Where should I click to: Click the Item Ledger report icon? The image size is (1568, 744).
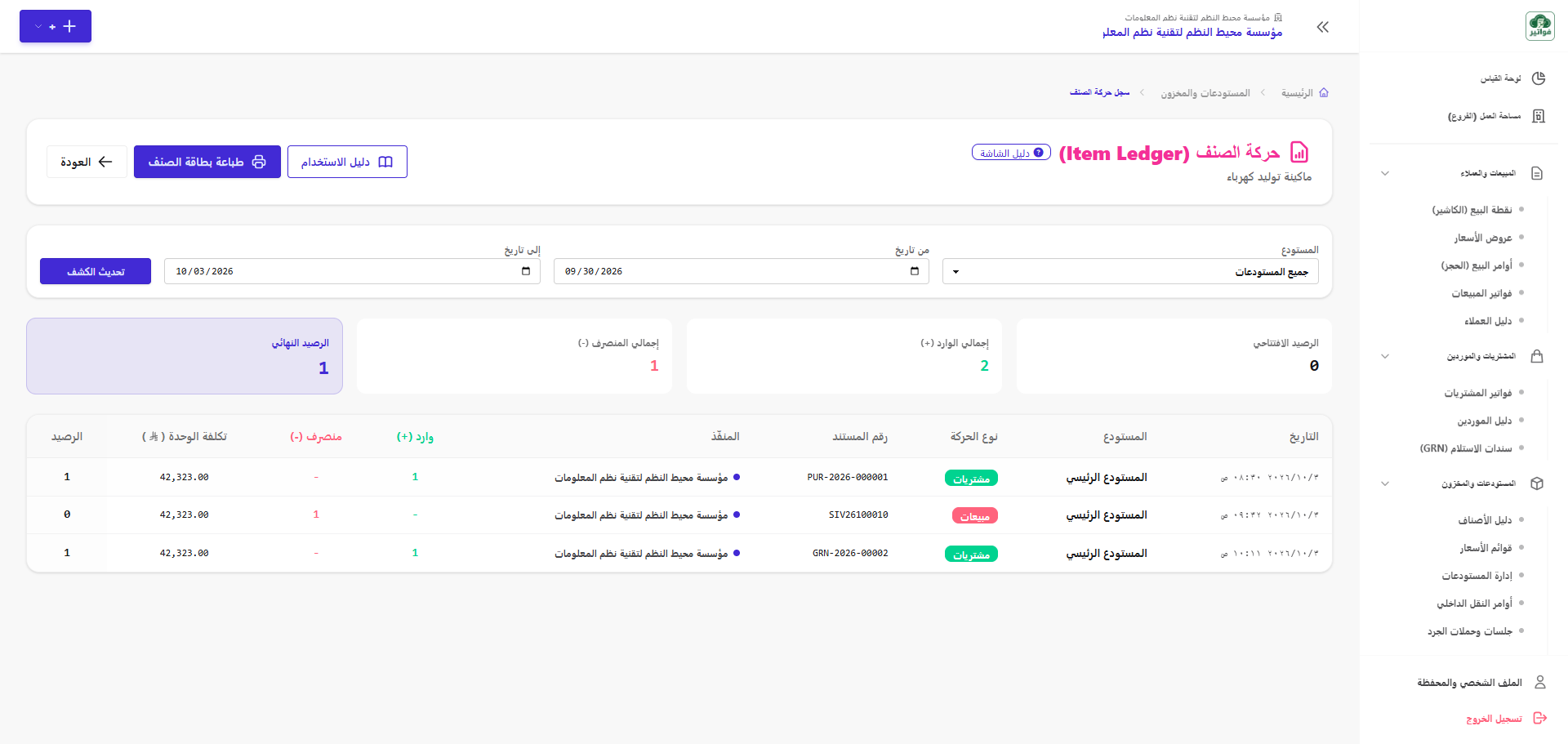tap(1299, 153)
